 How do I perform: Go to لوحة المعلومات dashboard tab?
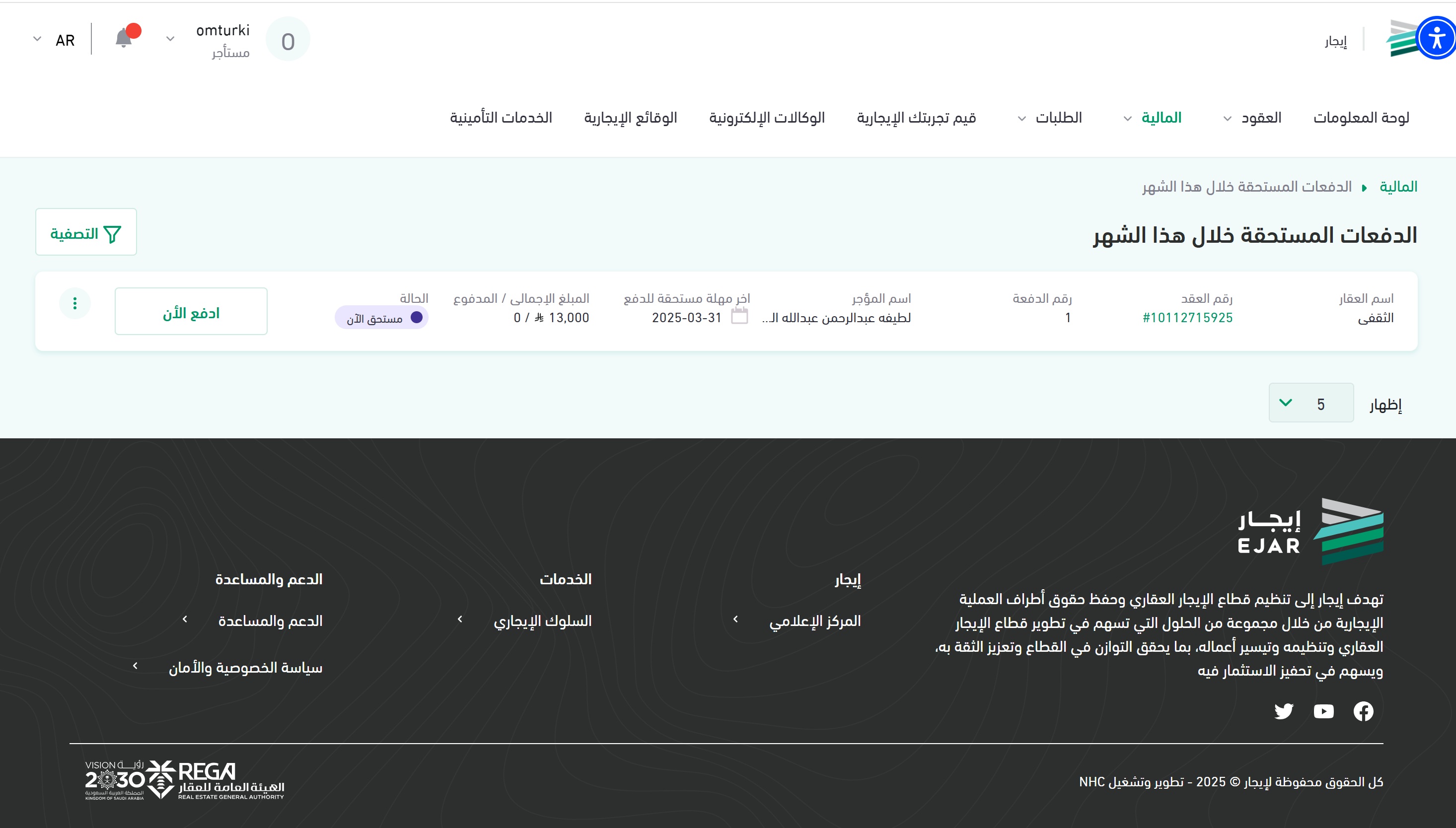[1361, 118]
